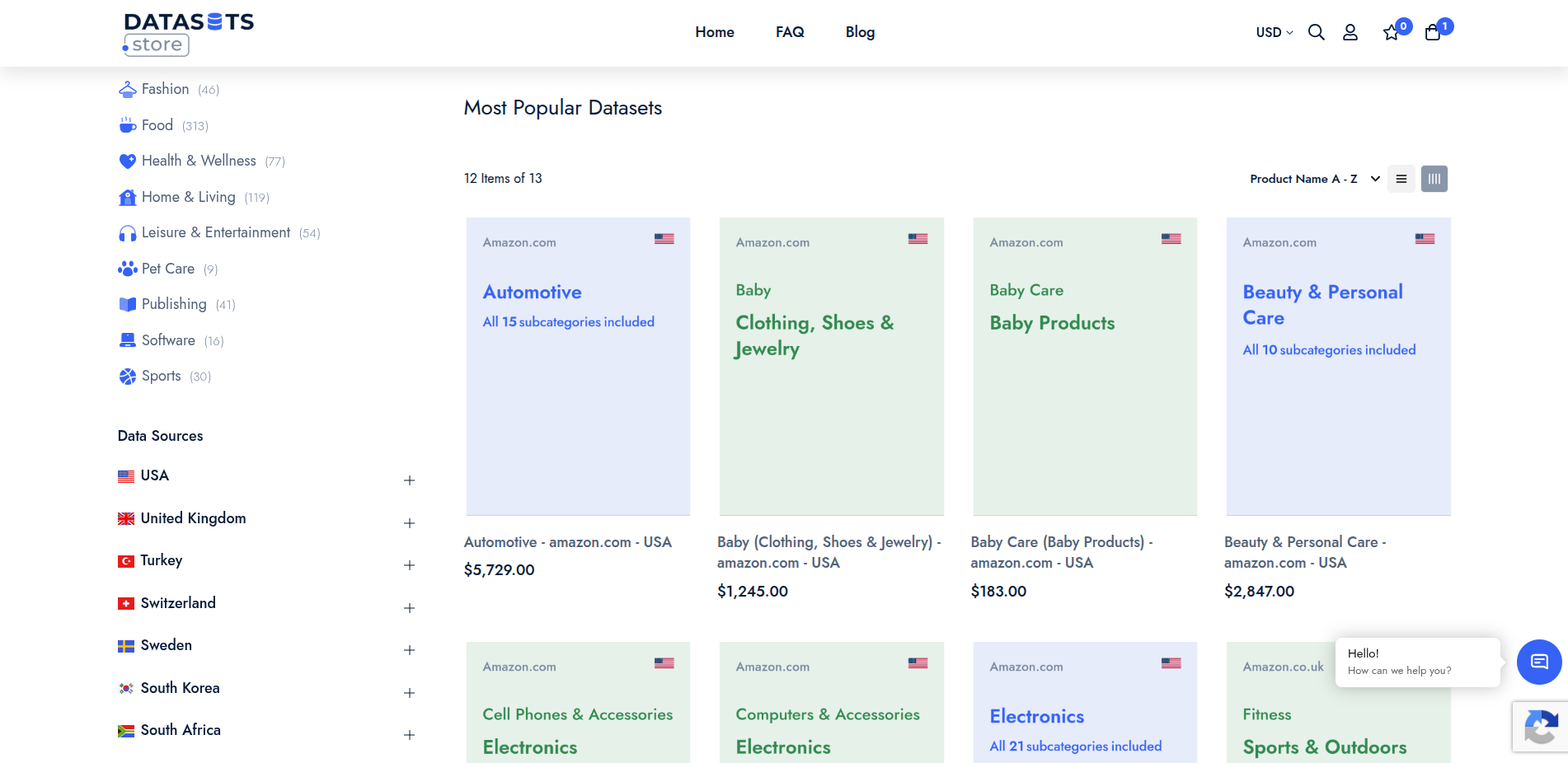Open 'Beauty & Personal Care - amazon.com' title
The image size is (1568, 763).
tap(1305, 552)
